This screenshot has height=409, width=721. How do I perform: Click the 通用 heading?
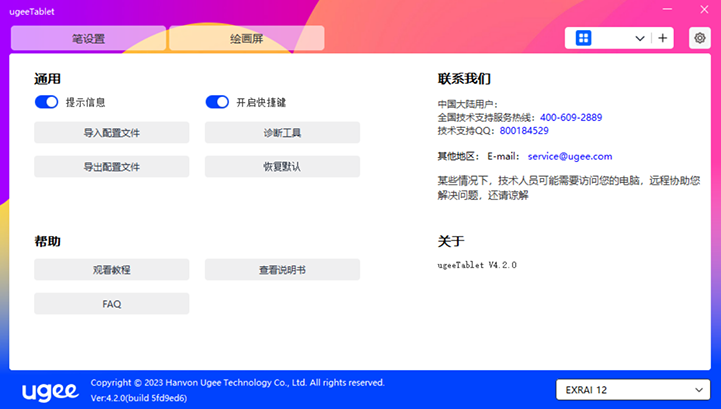(47, 79)
